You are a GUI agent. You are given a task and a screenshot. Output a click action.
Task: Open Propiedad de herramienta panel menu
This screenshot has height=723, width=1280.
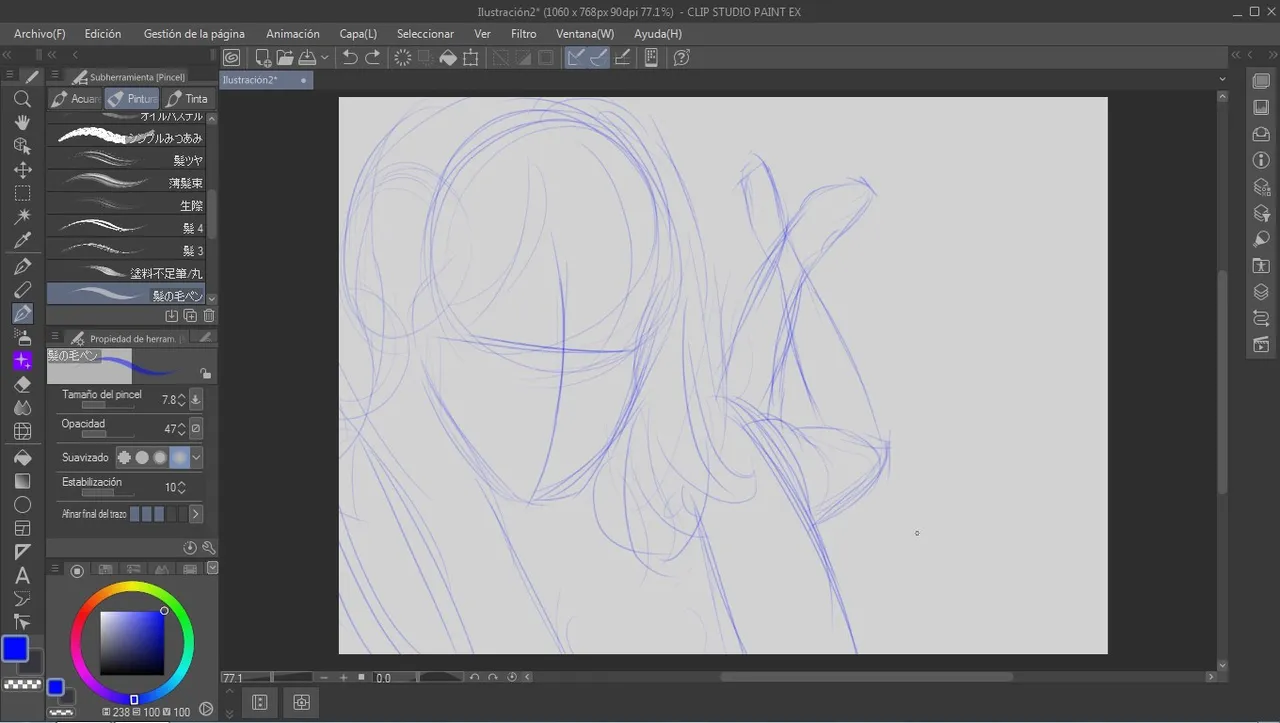tap(56, 339)
